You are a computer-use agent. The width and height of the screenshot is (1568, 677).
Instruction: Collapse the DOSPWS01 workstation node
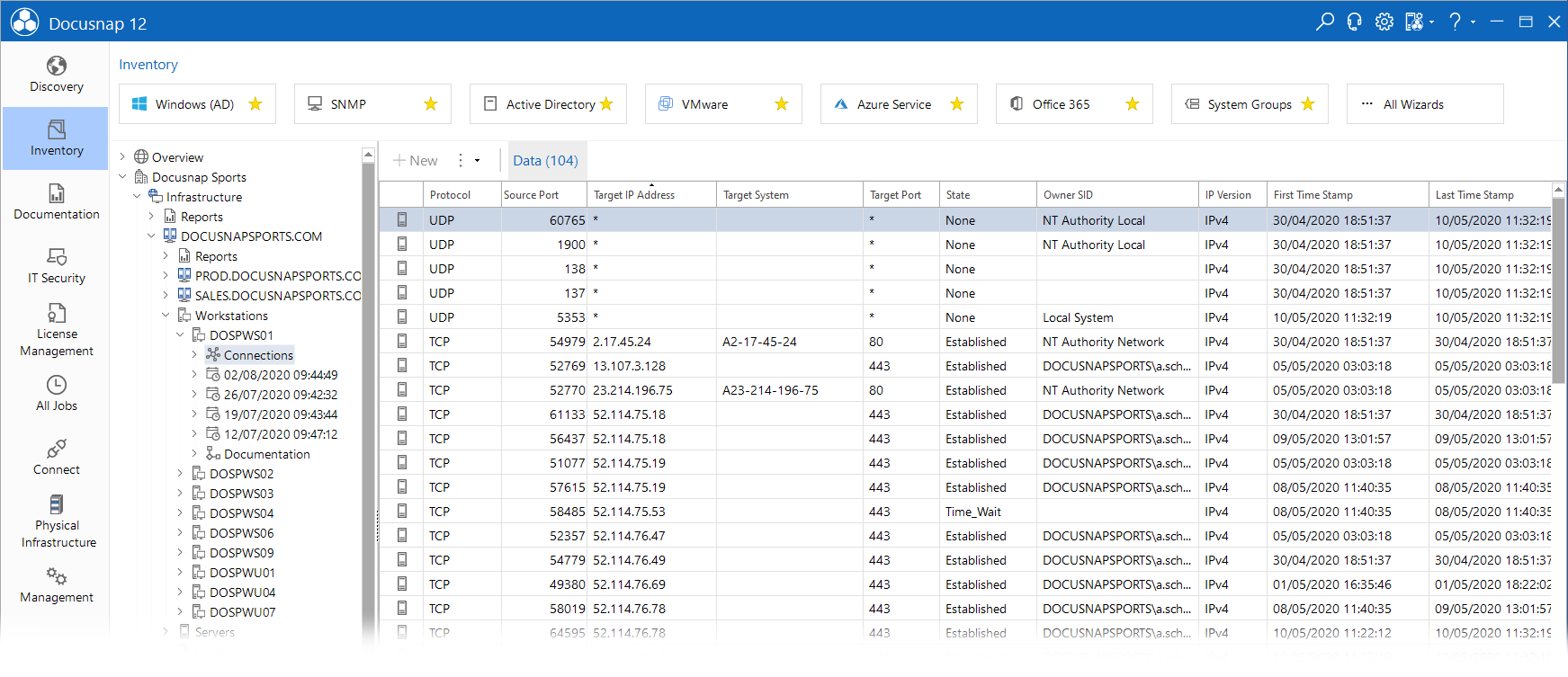click(180, 335)
